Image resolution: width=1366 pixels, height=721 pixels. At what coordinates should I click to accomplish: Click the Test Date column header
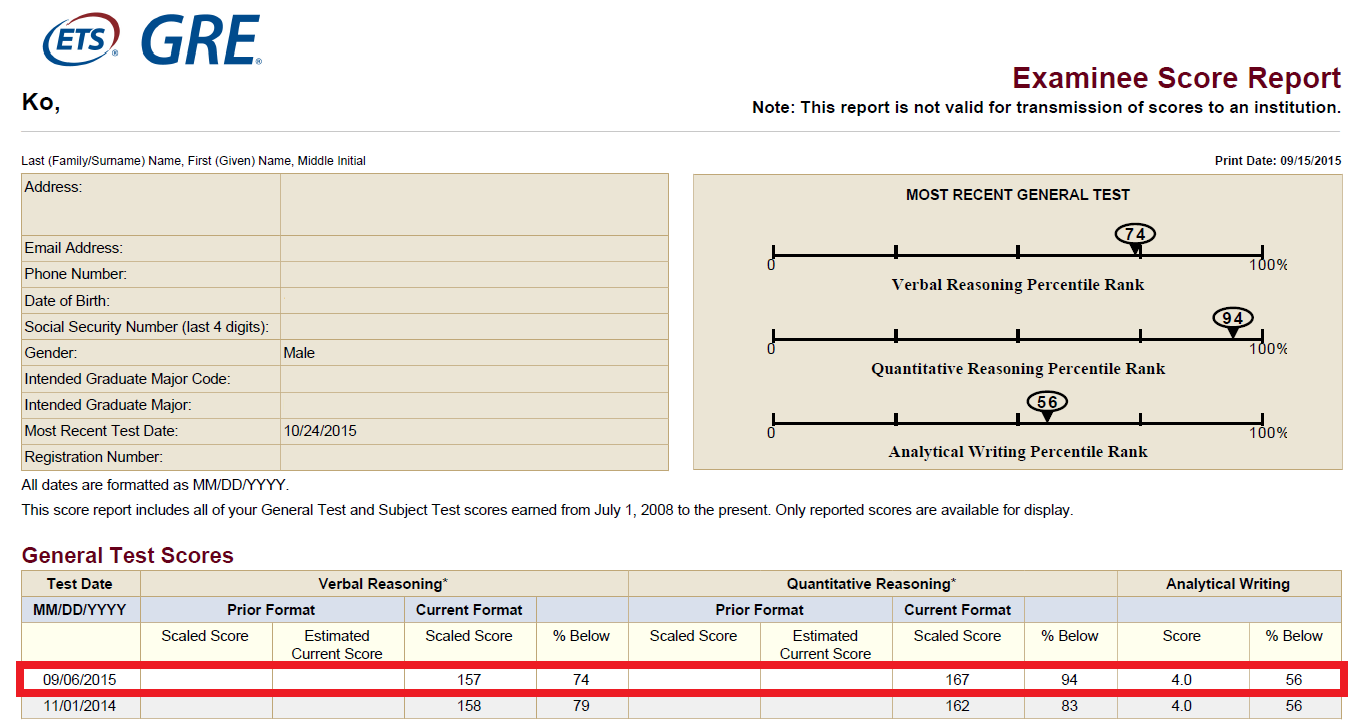pyautogui.click(x=80, y=584)
